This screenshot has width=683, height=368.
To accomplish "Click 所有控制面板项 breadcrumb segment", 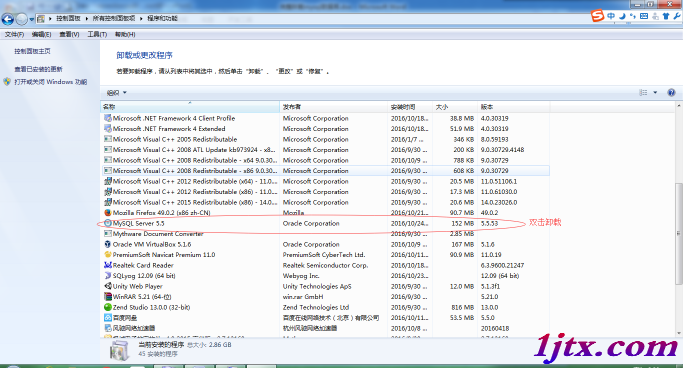I will tap(114, 18).
